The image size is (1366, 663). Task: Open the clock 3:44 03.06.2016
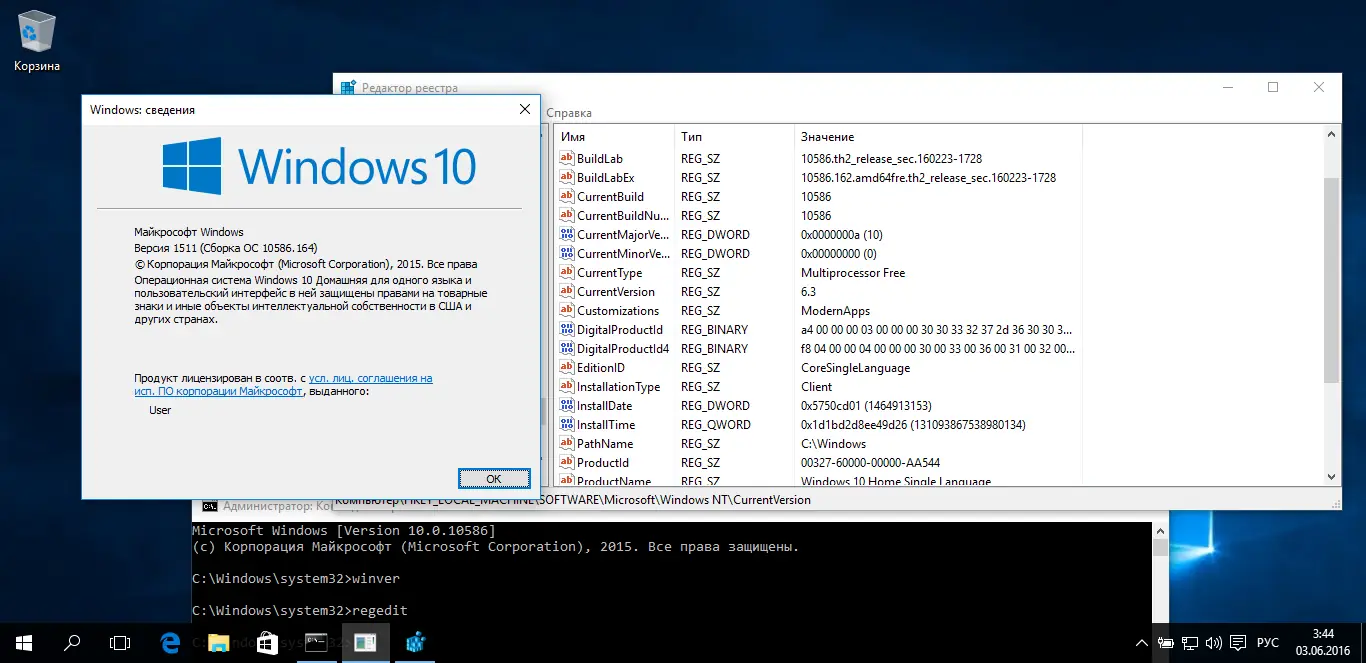point(1322,643)
